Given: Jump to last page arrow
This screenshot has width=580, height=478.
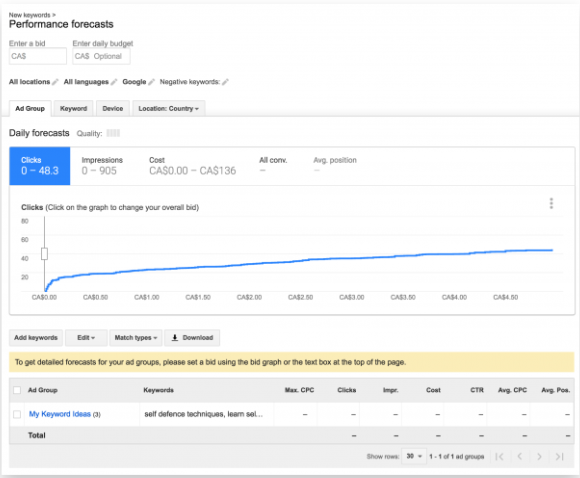Looking at the screenshot, I should pyautogui.click(x=559, y=457).
